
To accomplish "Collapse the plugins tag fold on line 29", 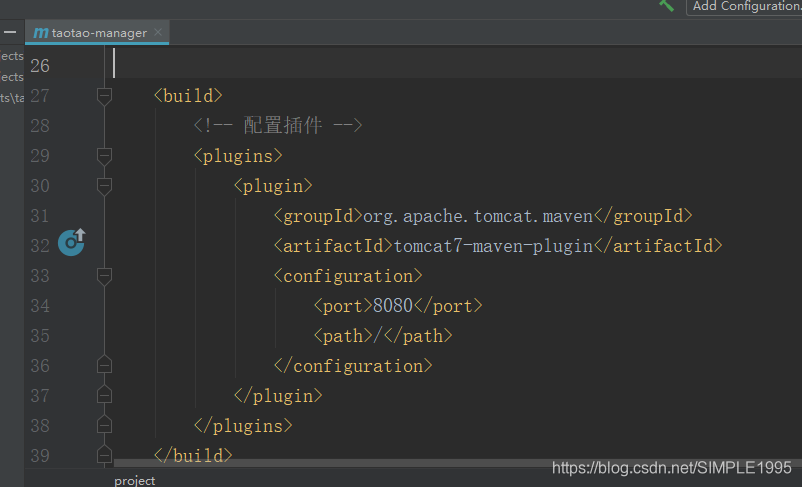I will 104,156.
